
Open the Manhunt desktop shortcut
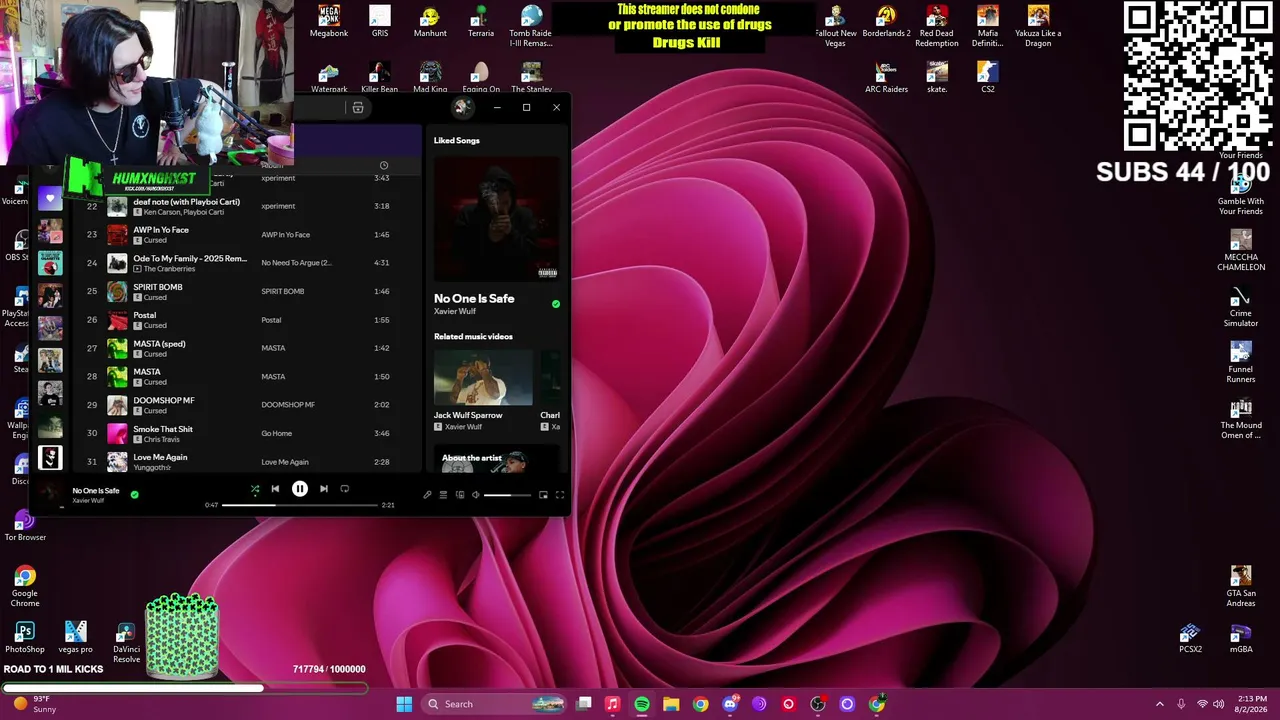[x=430, y=22]
